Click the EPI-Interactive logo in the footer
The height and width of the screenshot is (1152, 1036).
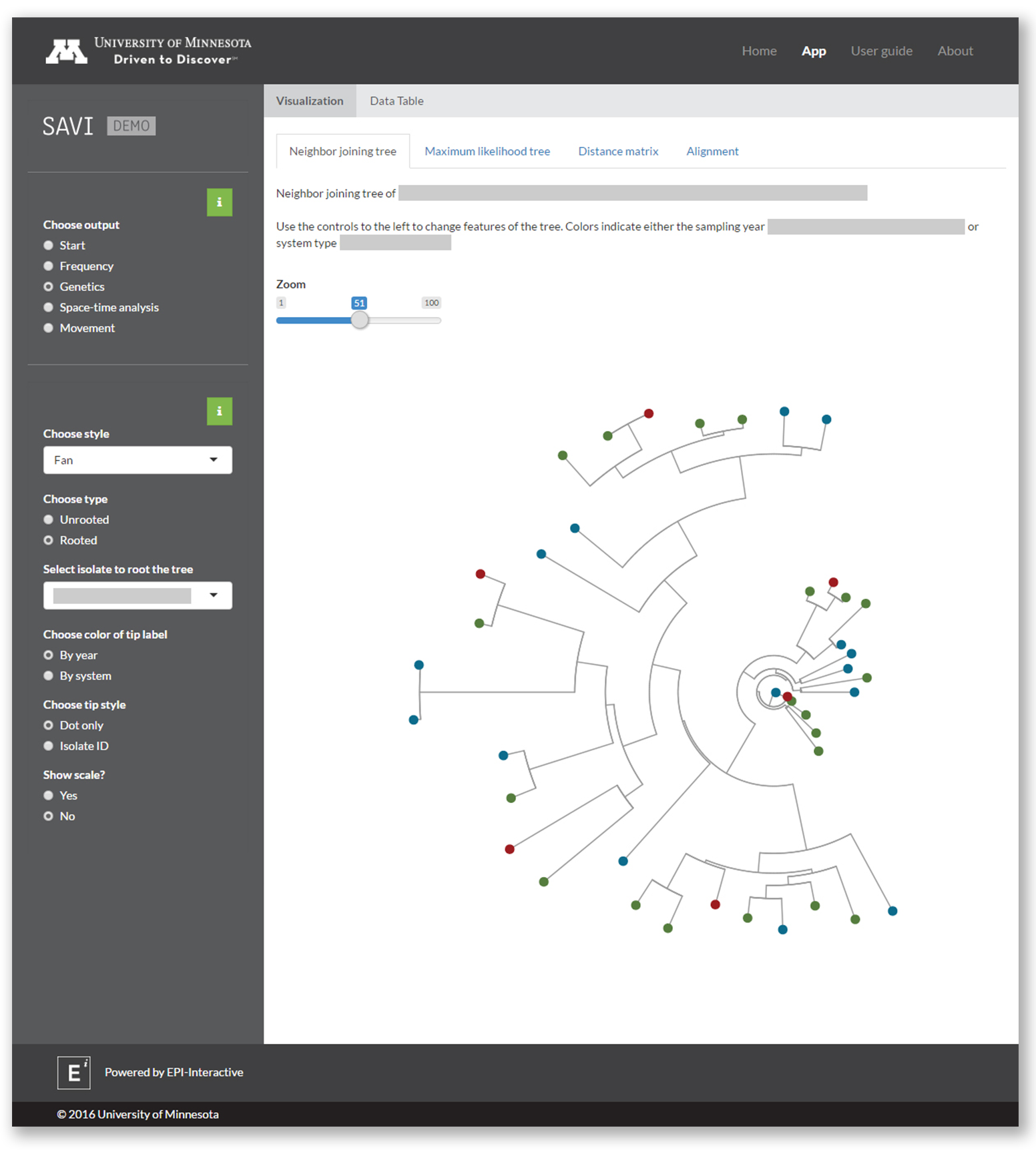(74, 1073)
